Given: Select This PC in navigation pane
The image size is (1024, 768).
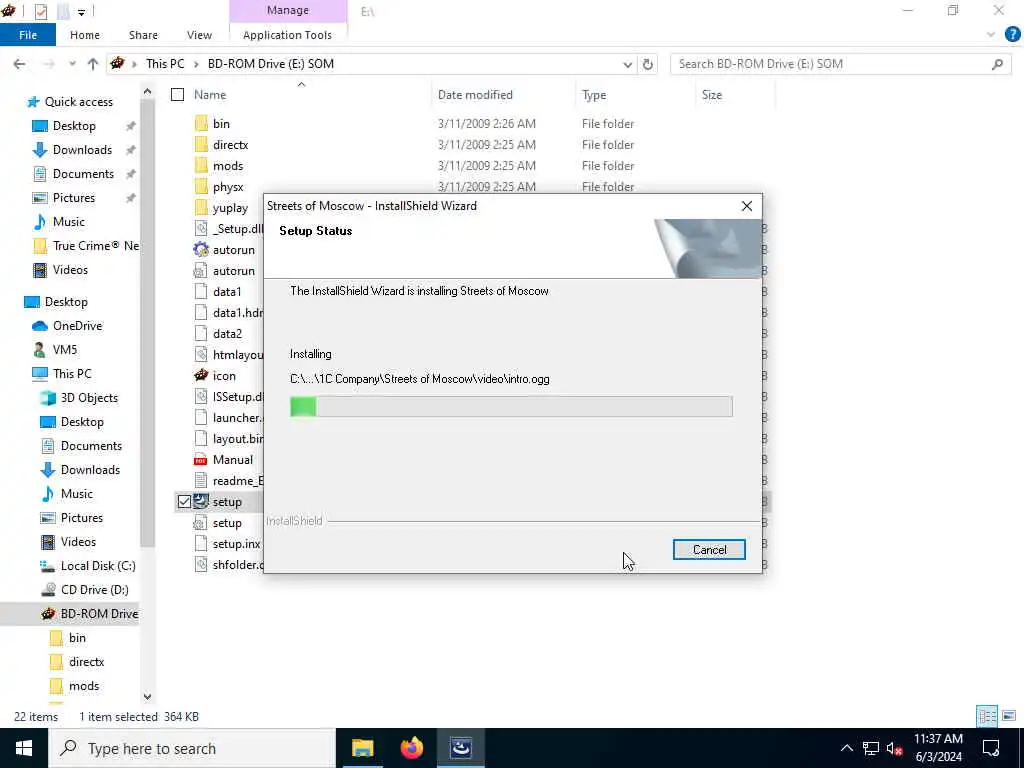Looking at the screenshot, I should (72, 374).
